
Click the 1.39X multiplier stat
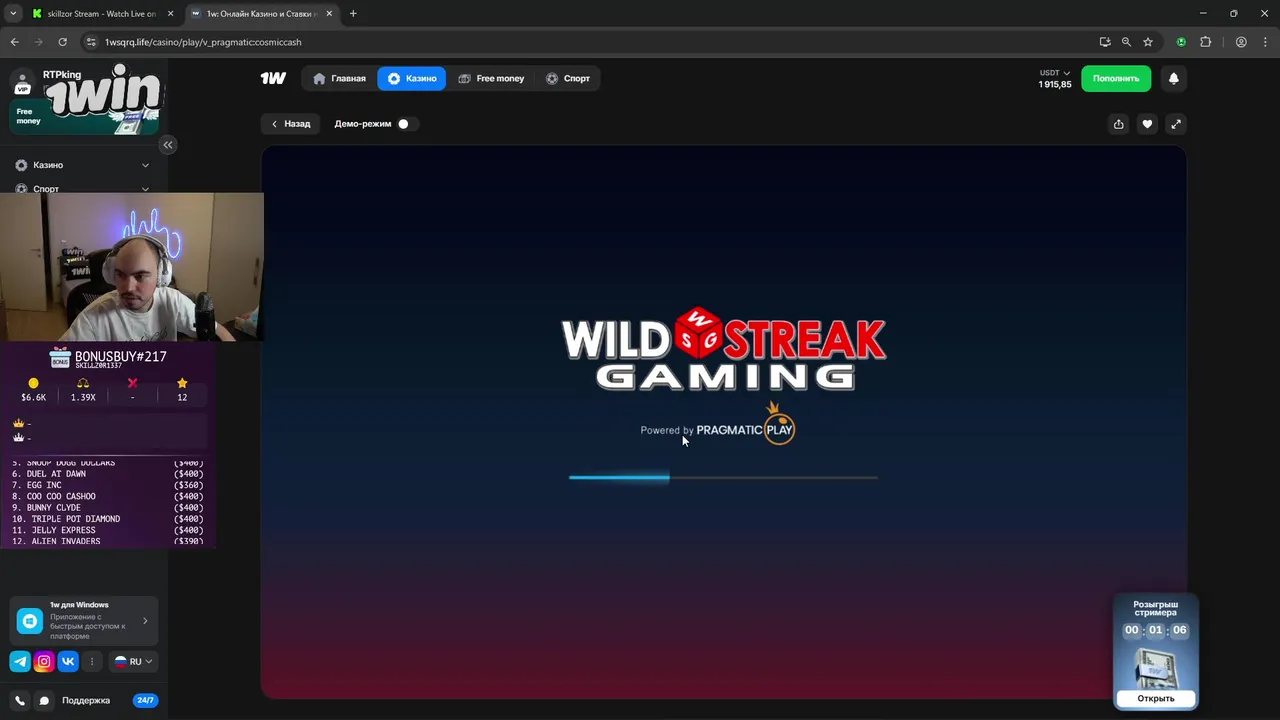pyautogui.click(x=83, y=390)
